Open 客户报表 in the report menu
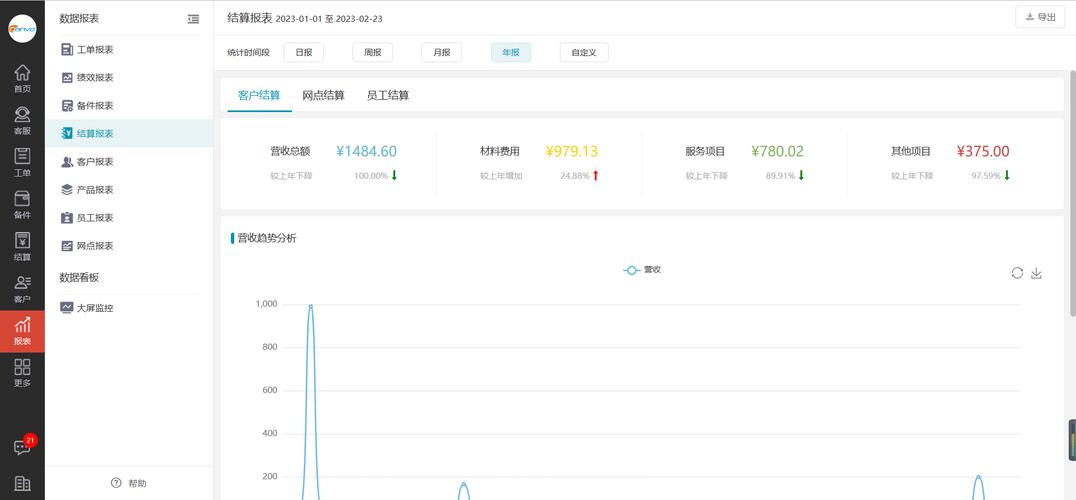The width and height of the screenshot is (1076, 500). click(x=129, y=162)
